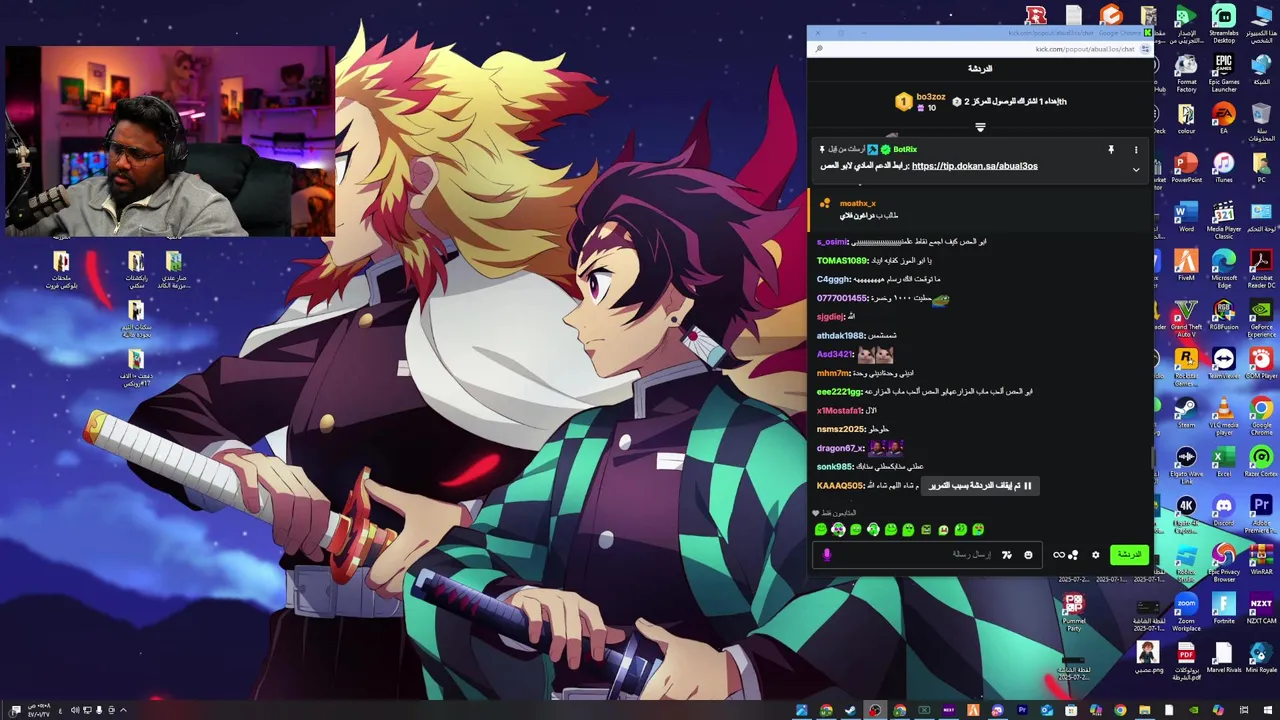The image size is (1280, 720).
Task: Open Discord desktop shortcut
Action: click(x=1224, y=510)
